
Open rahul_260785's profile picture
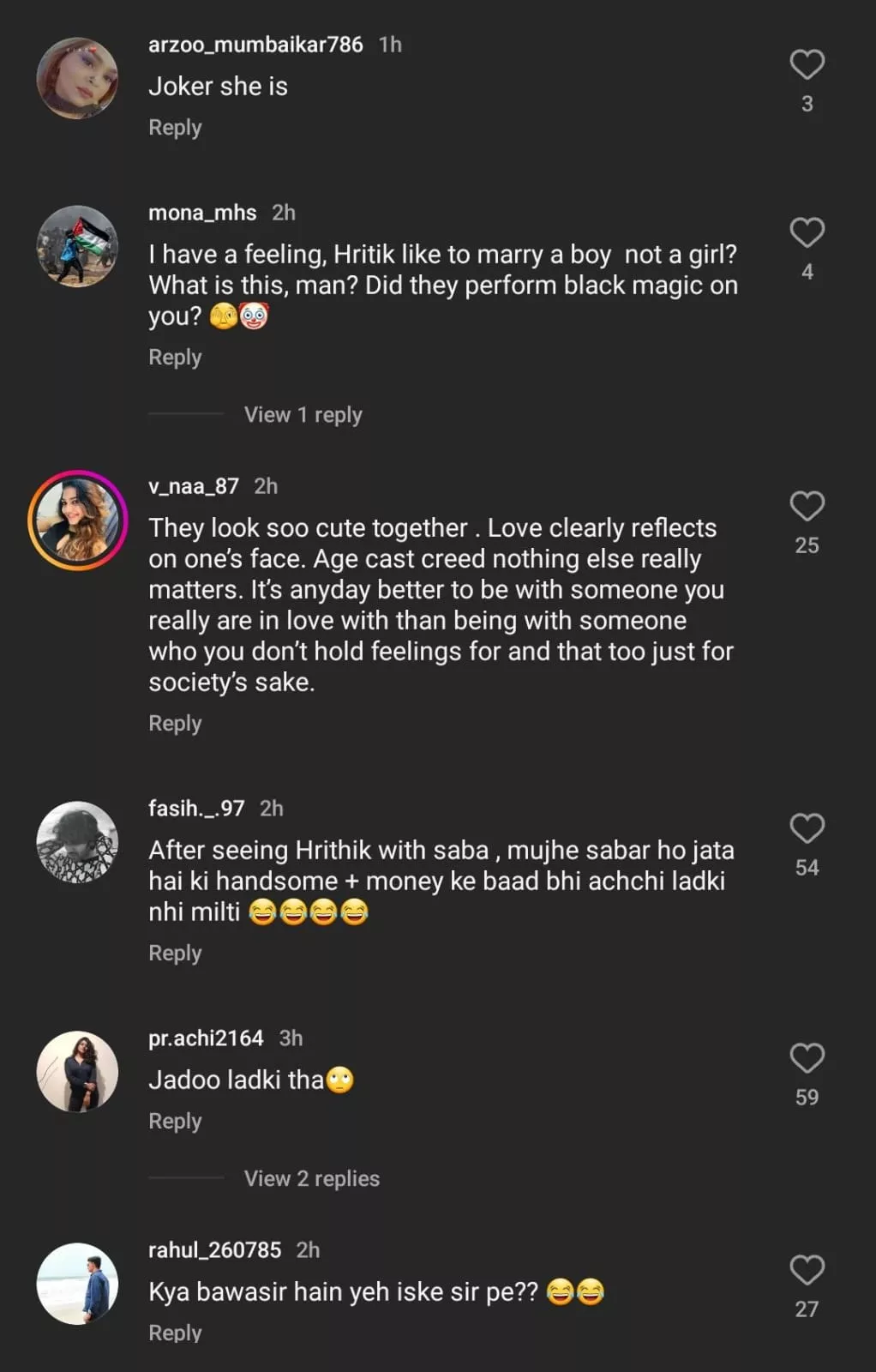77,1284
